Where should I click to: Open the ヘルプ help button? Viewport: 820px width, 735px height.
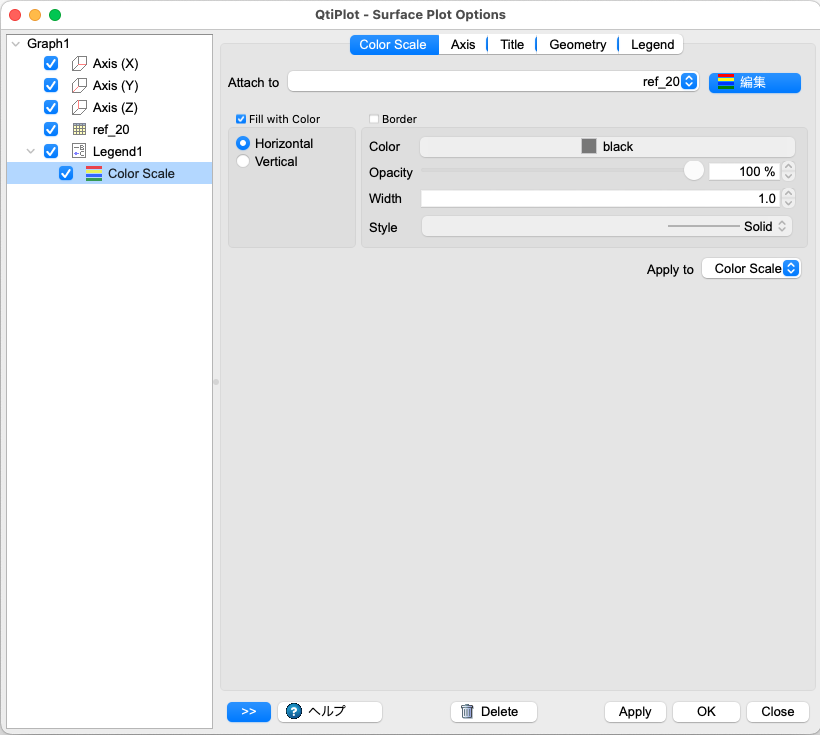(x=330, y=711)
